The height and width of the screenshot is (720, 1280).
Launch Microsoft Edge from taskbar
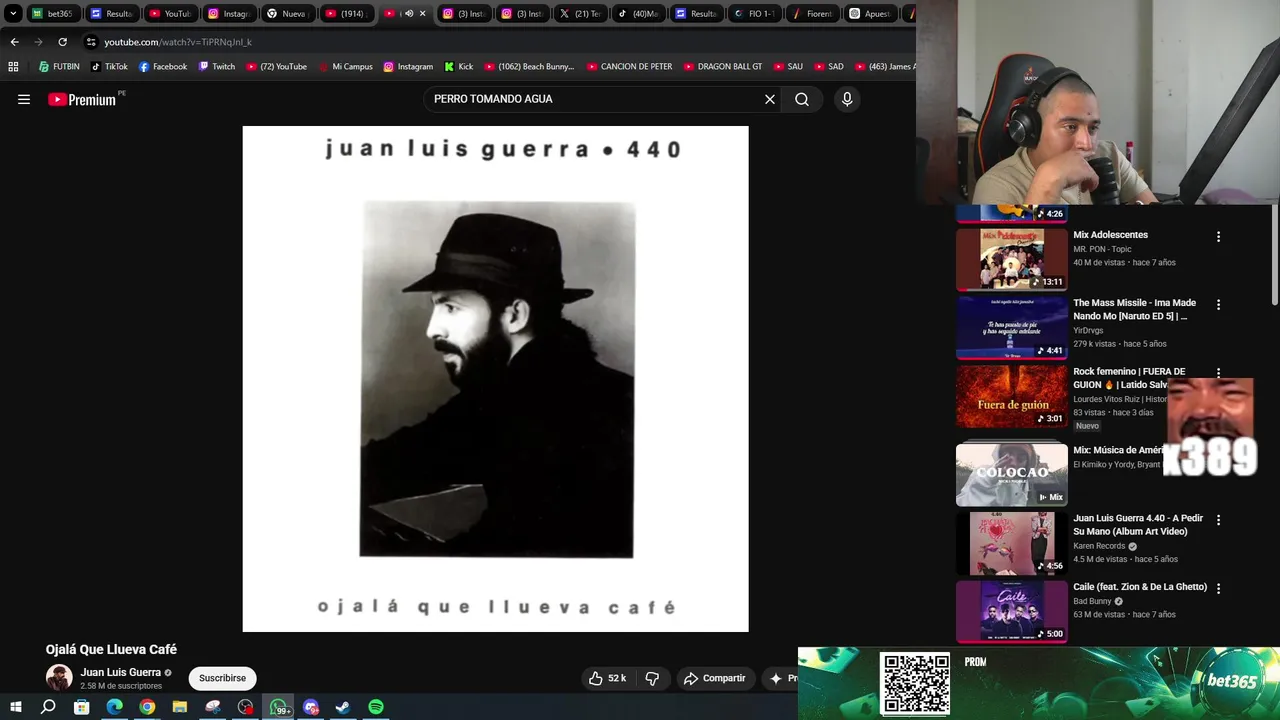pos(114,707)
